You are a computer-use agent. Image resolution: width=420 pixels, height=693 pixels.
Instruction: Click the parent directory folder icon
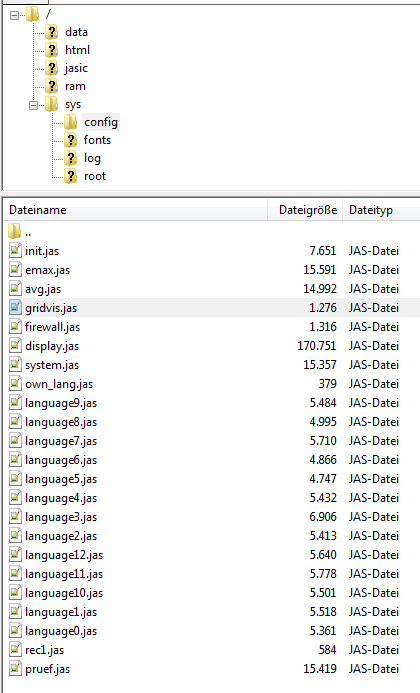tap(15, 231)
